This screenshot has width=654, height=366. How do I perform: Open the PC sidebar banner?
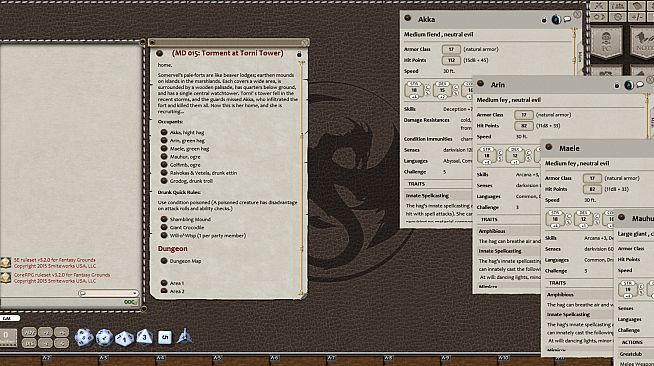[606, 43]
